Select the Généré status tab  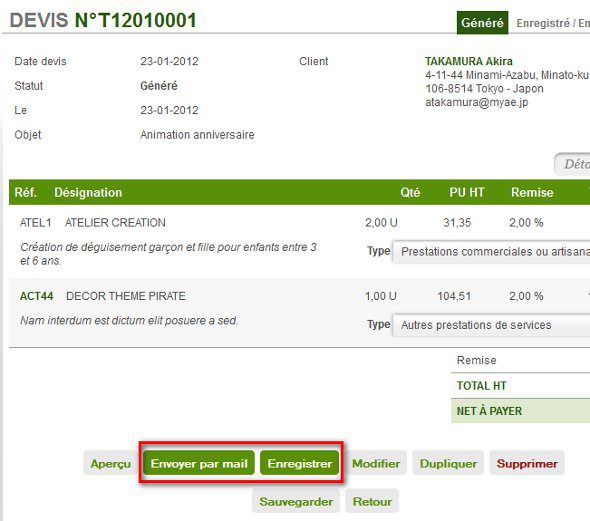482,23
